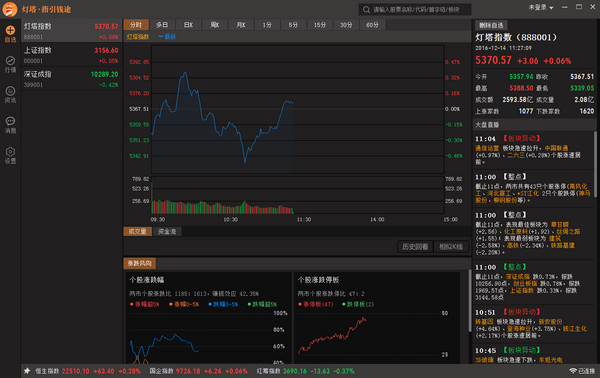Select 上证指数 000001 in watchlist
This screenshot has height=378, width=600.
click(71, 55)
